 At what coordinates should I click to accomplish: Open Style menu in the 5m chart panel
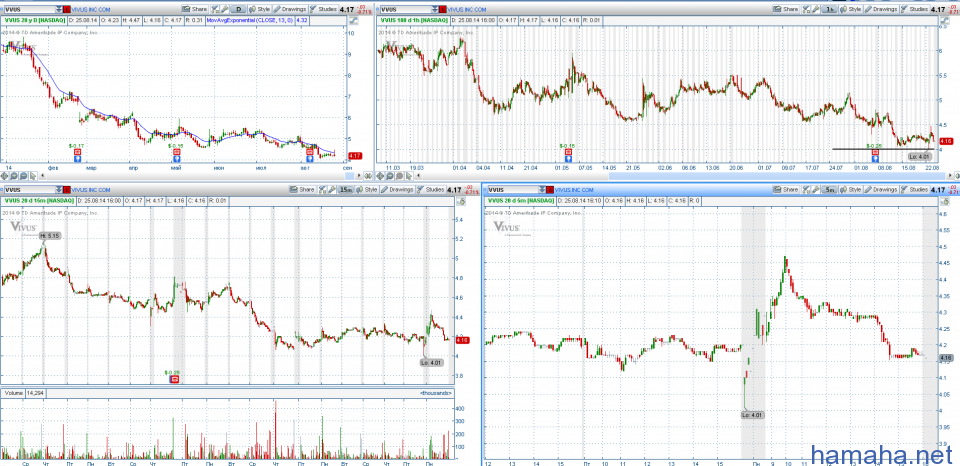pos(851,190)
